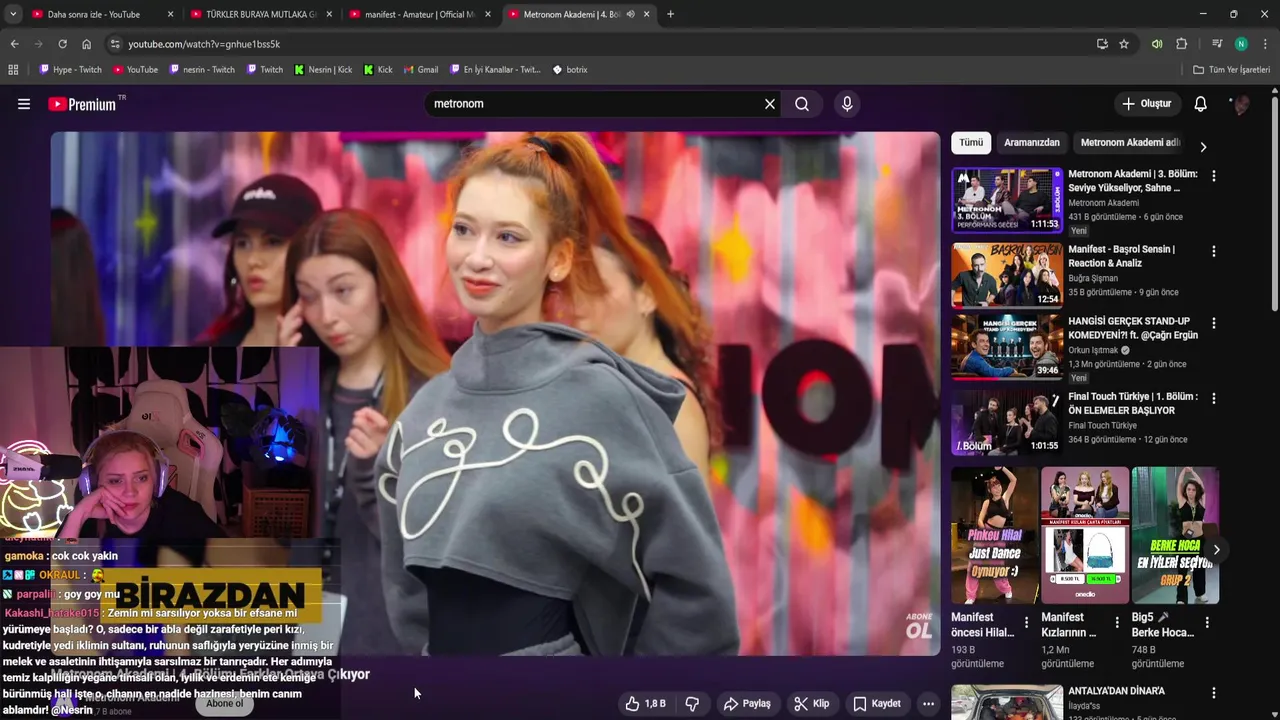This screenshot has width=1280, height=720.
Task: Open Manifest Başrol Sensin thumbnail
Action: click(x=1007, y=274)
